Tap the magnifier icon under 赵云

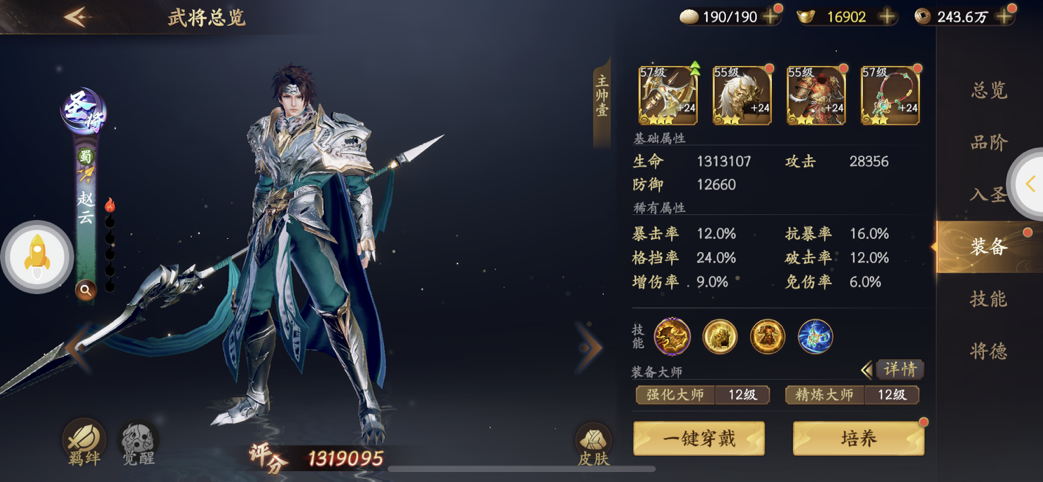point(86,289)
